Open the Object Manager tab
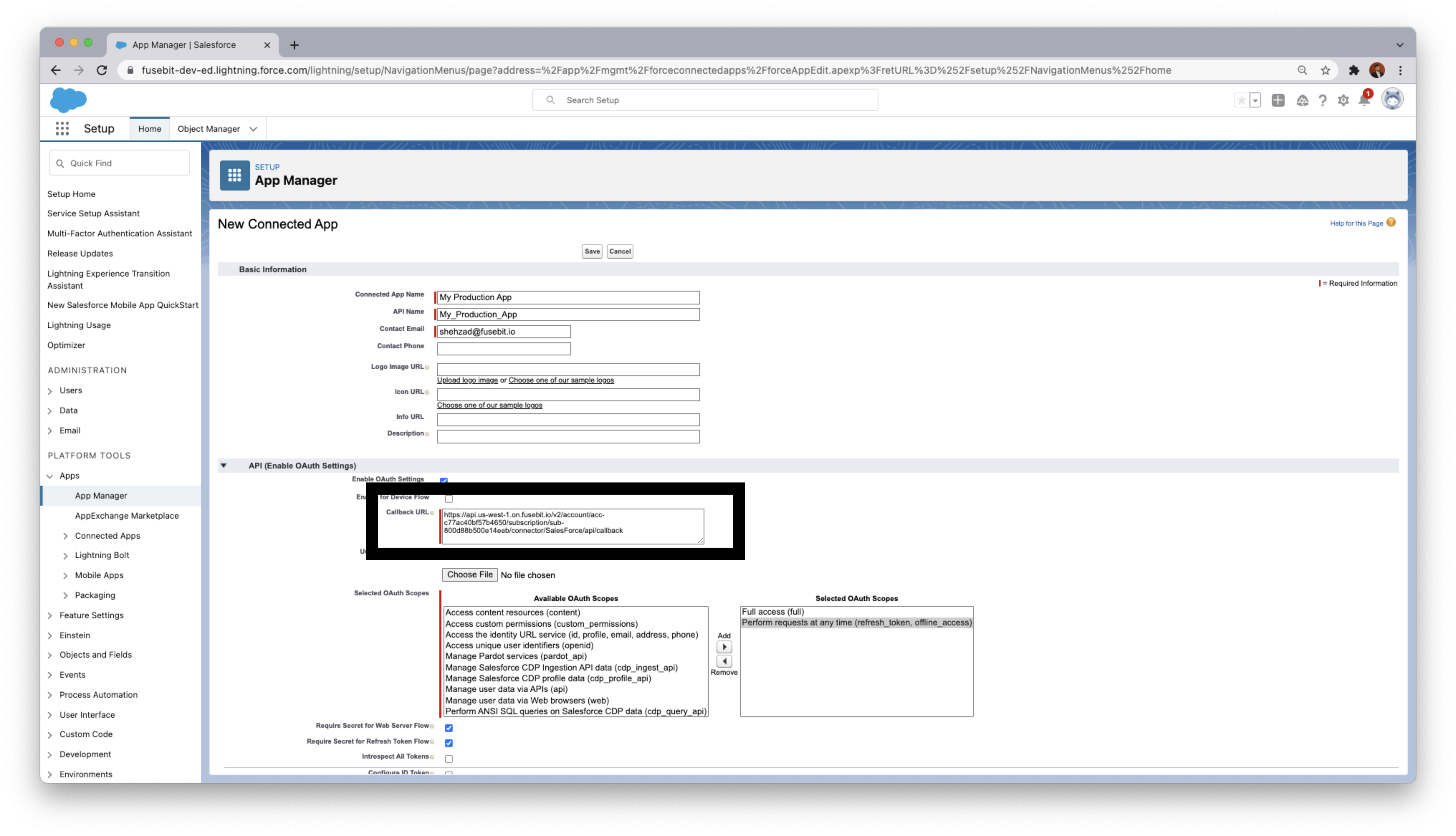The height and width of the screenshot is (836, 1456). [x=209, y=129]
